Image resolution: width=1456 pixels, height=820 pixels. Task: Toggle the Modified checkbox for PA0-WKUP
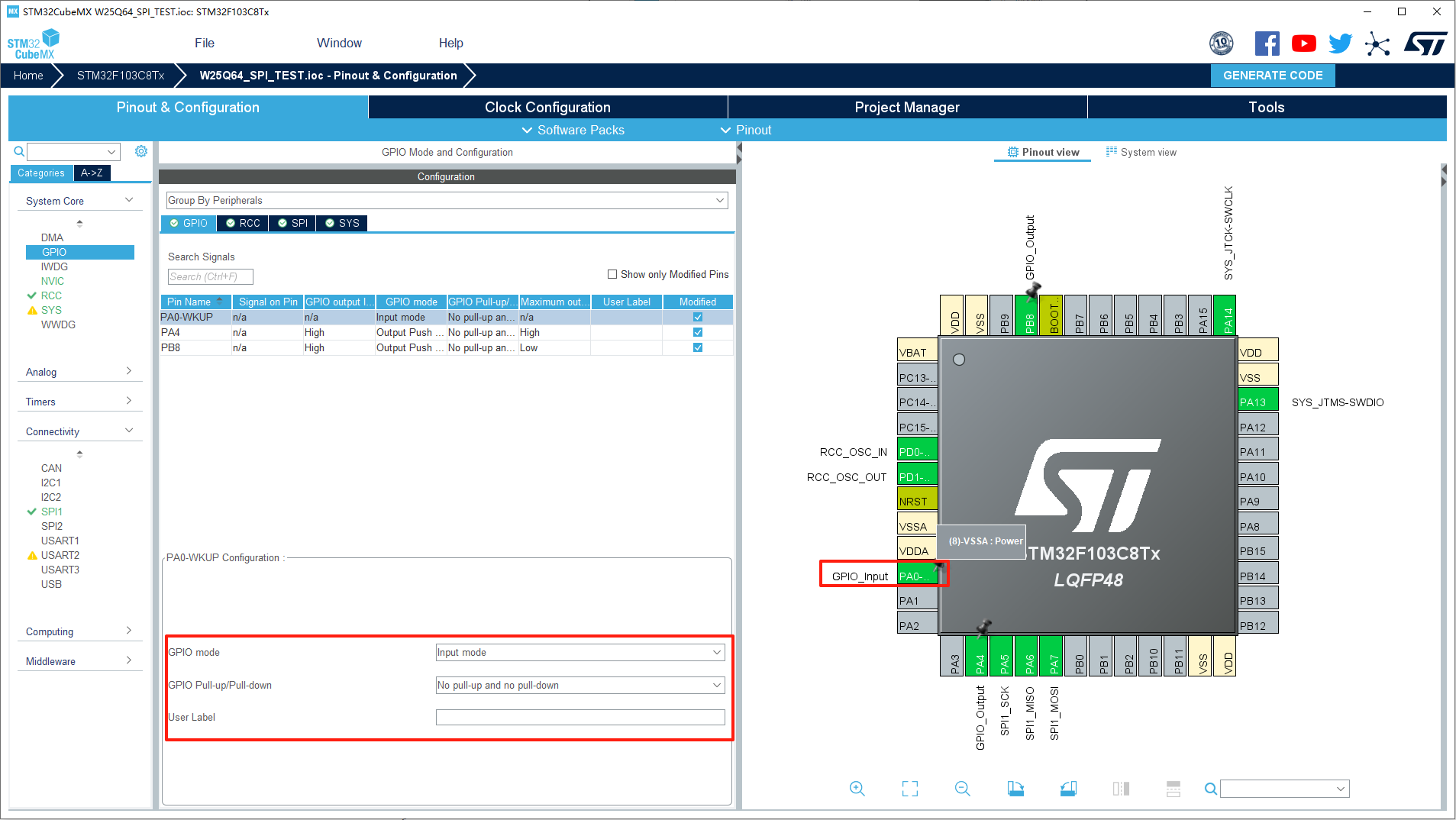(698, 317)
